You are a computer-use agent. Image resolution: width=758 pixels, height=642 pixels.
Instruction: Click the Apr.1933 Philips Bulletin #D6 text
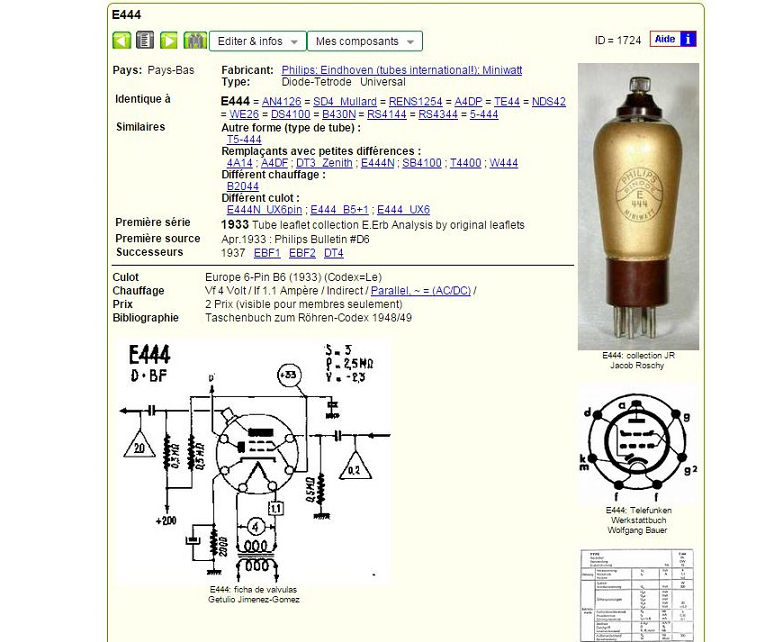coord(295,239)
